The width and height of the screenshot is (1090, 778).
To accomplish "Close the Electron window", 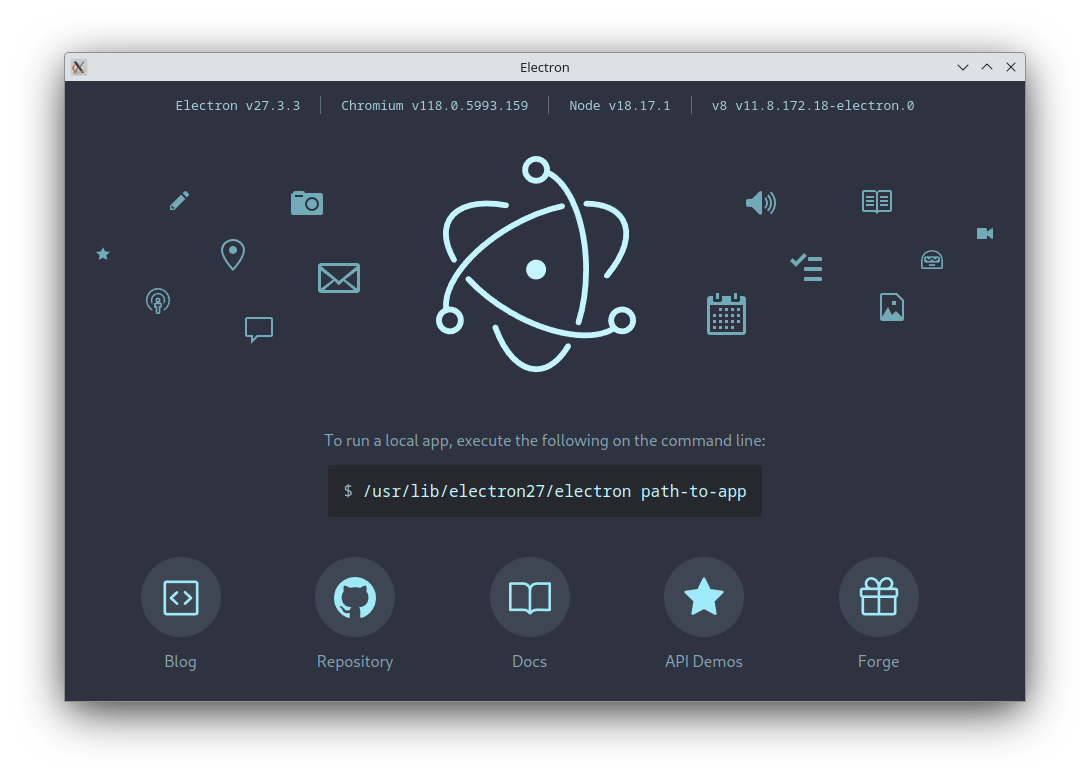I will coord(1011,67).
